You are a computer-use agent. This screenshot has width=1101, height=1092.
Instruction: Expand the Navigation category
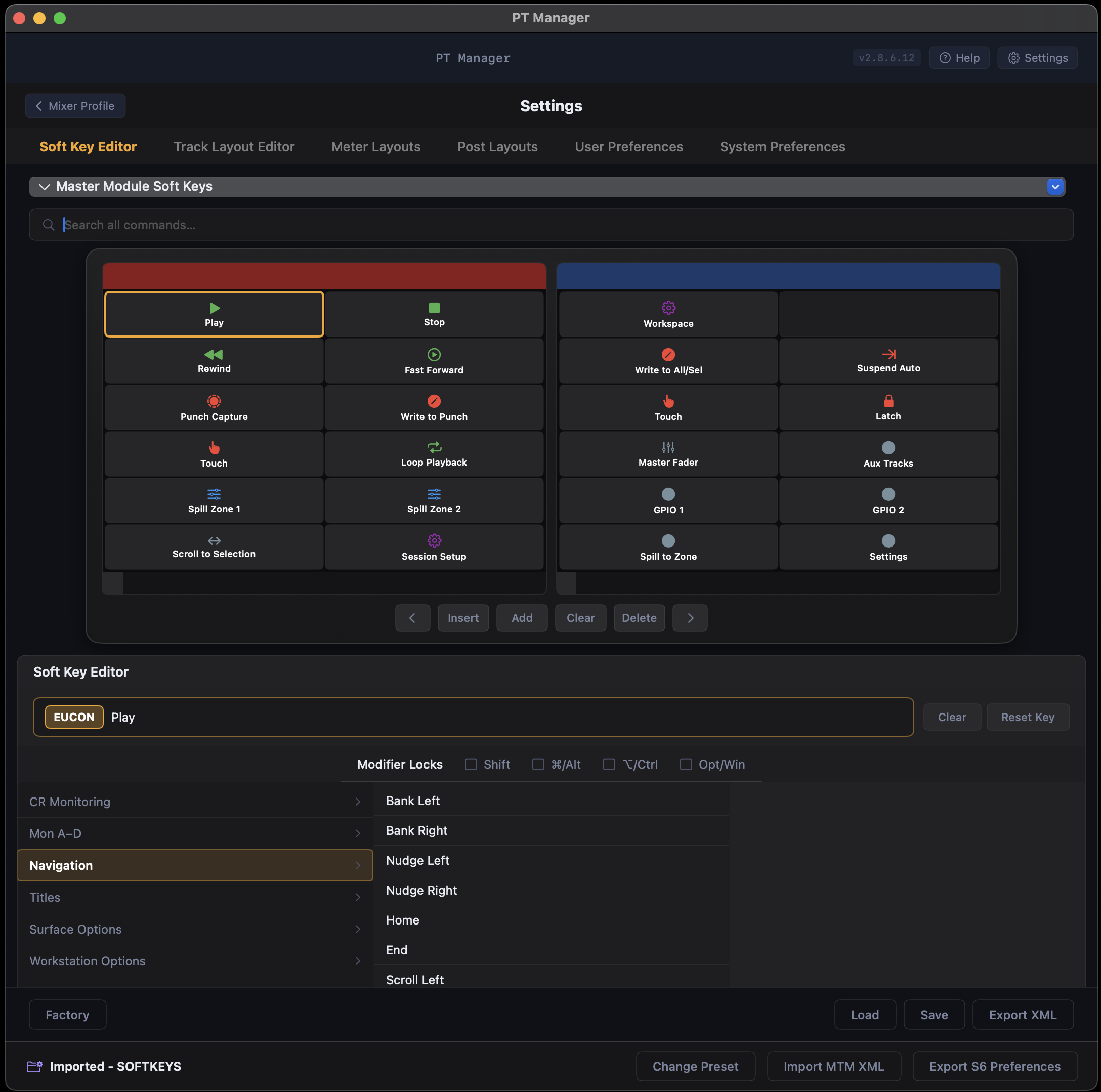pyautogui.click(x=195, y=865)
